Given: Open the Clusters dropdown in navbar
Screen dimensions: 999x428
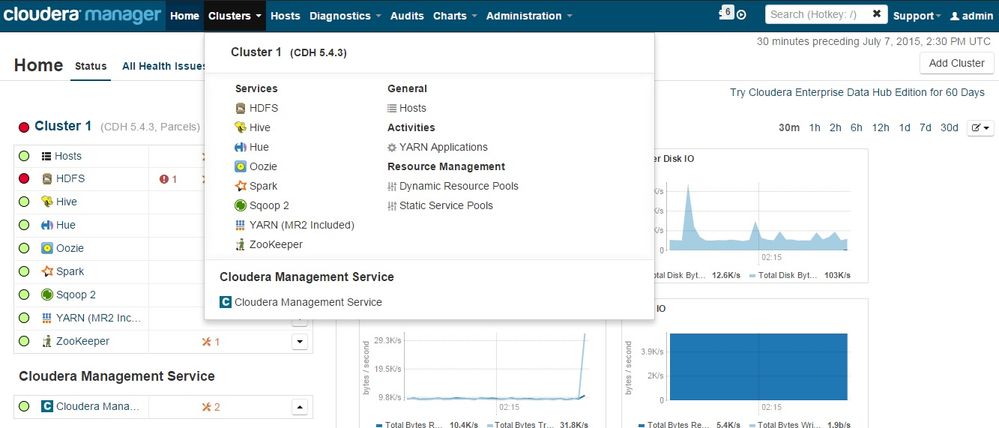Looking at the screenshot, I should coord(235,16).
